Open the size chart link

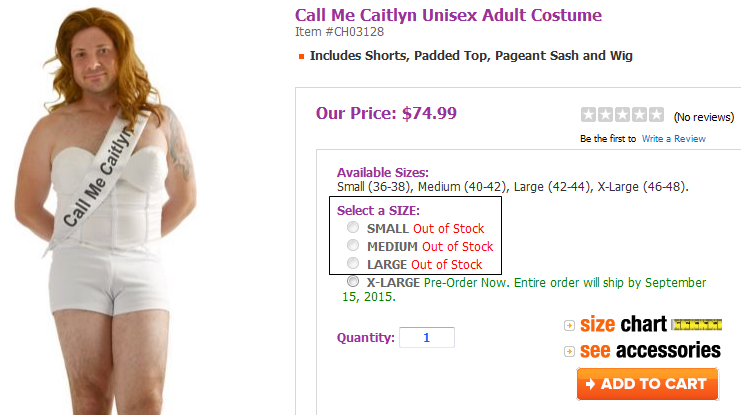coord(622,325)
